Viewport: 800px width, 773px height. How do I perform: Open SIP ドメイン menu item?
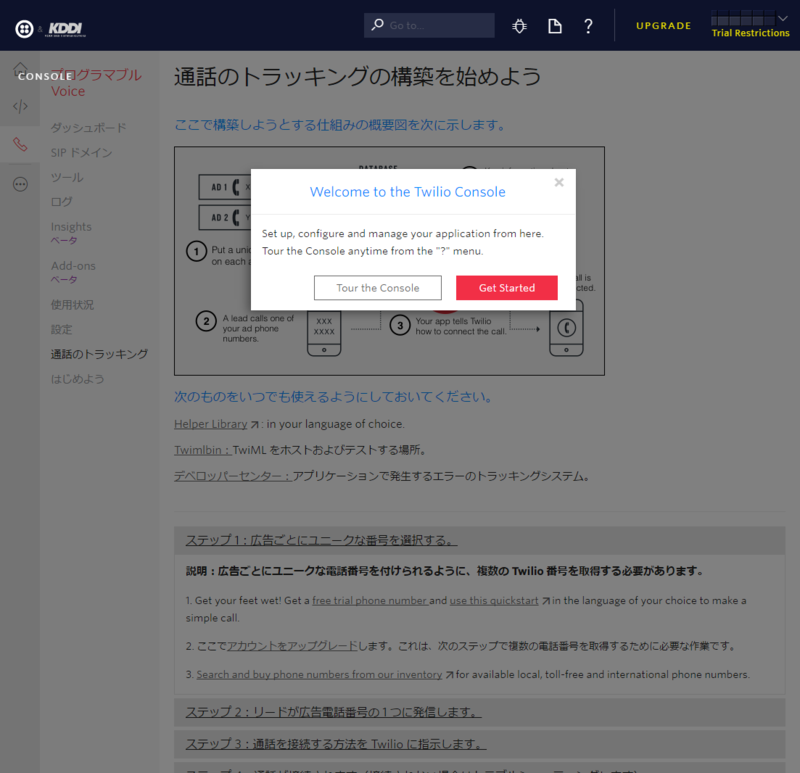coord(81,153)
